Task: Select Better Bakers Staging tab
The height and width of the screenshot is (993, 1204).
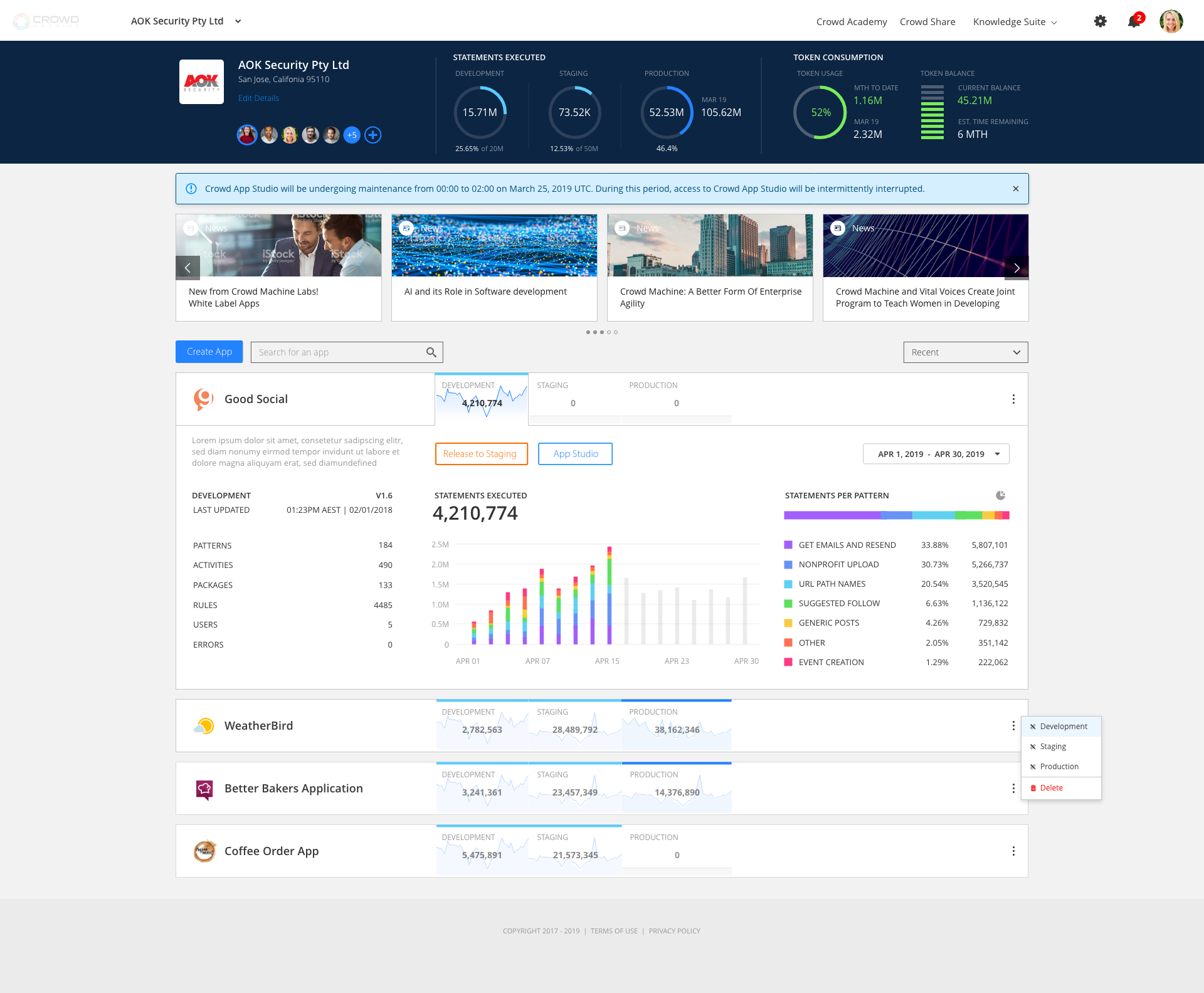Action: pyautogui.click(x=575, y=788)
